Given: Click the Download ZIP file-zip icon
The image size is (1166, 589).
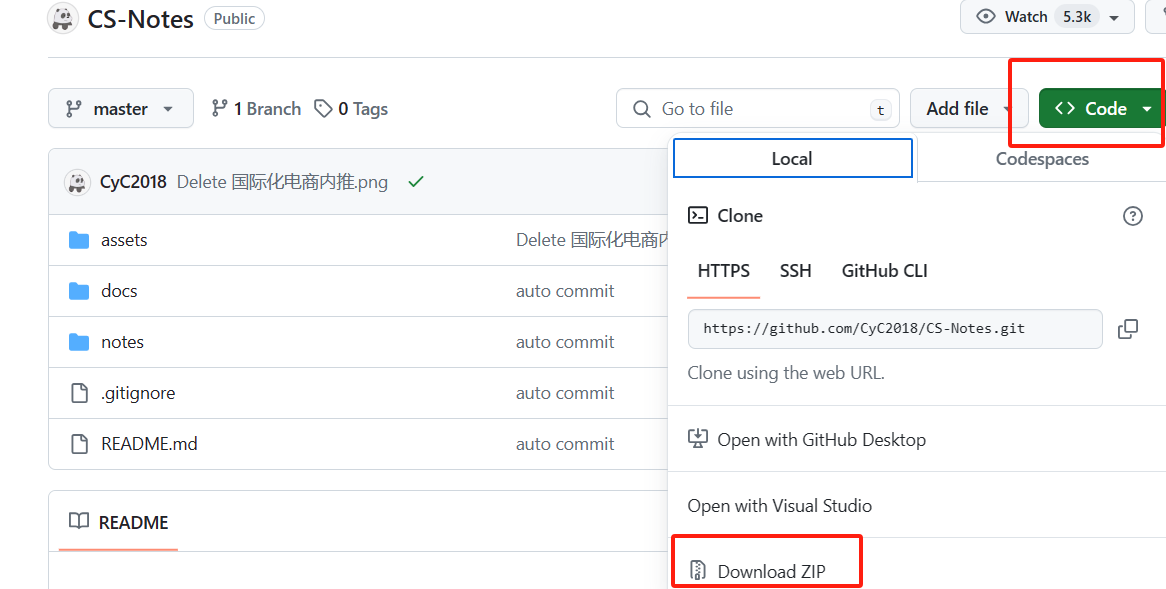Looking at the screenshot, I should pyautogui.click(x=698, y=570).
